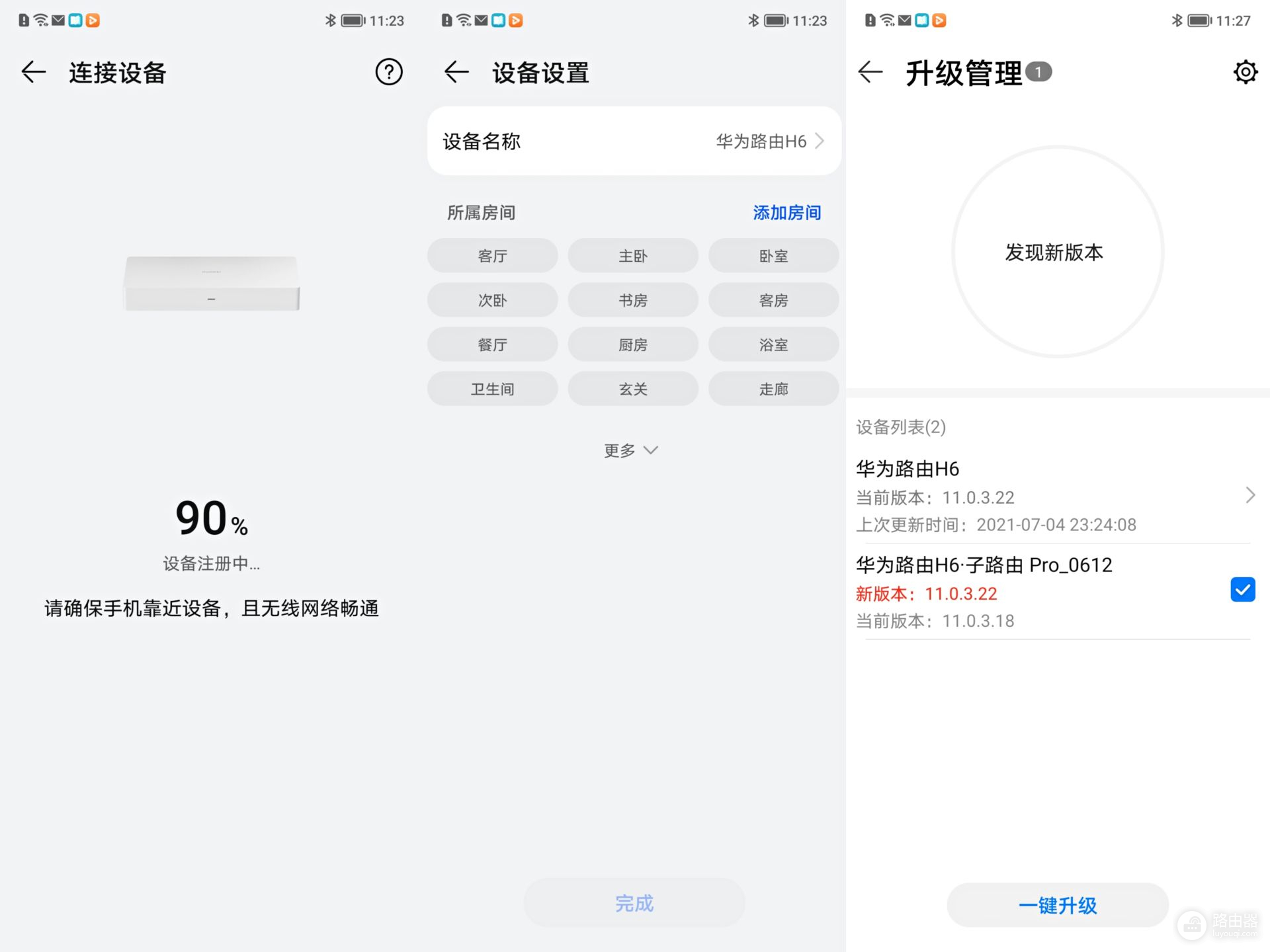Select the 餐厅 room chip
The width and height of the screenshot is (1270, 952).
click(492, 344)
